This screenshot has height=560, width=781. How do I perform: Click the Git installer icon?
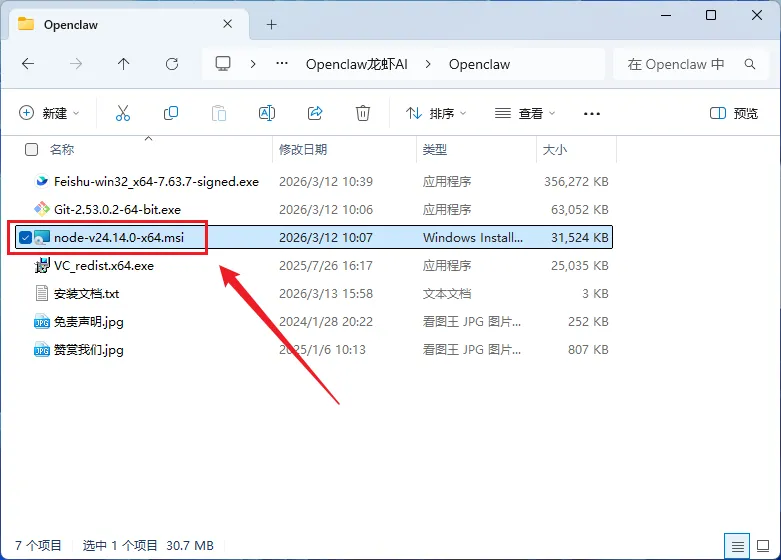42,209
